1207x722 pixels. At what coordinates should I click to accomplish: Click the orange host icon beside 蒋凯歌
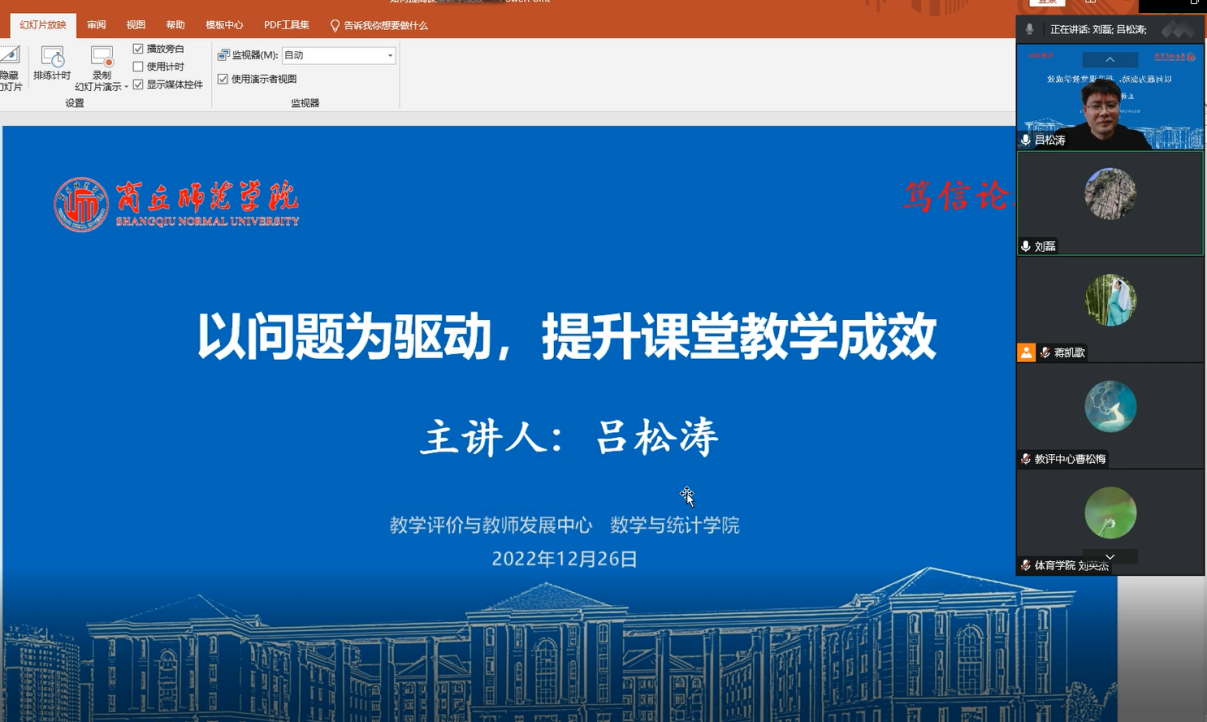(x=1026, y=352)
